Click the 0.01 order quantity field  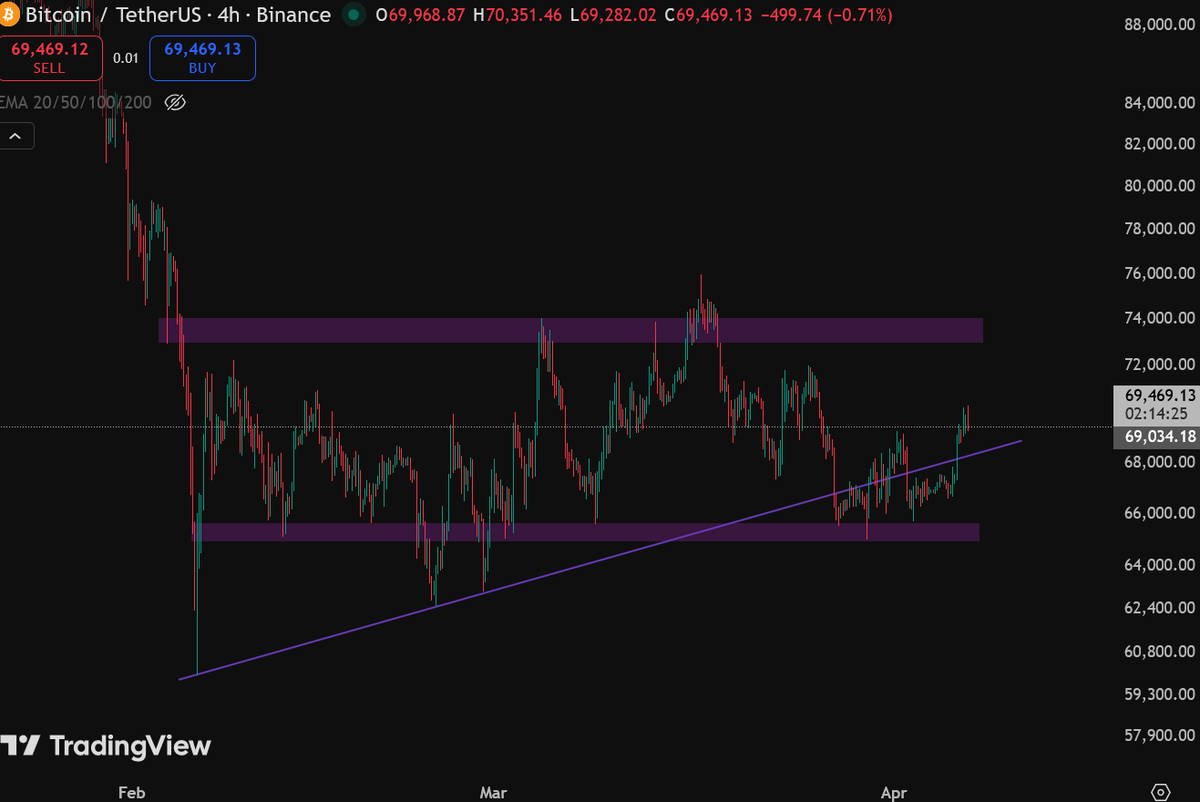tap(126, 58)
